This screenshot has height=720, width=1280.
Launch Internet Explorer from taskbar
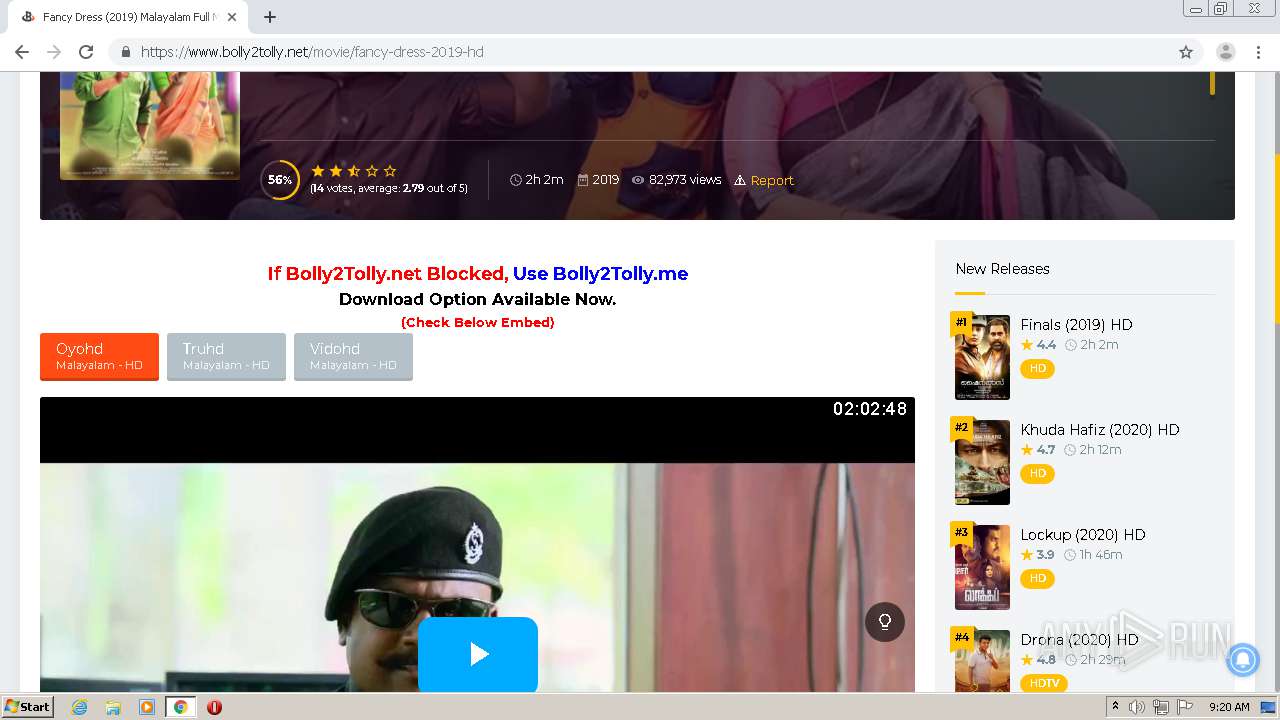pyautogui.click(x=80, y=707)
